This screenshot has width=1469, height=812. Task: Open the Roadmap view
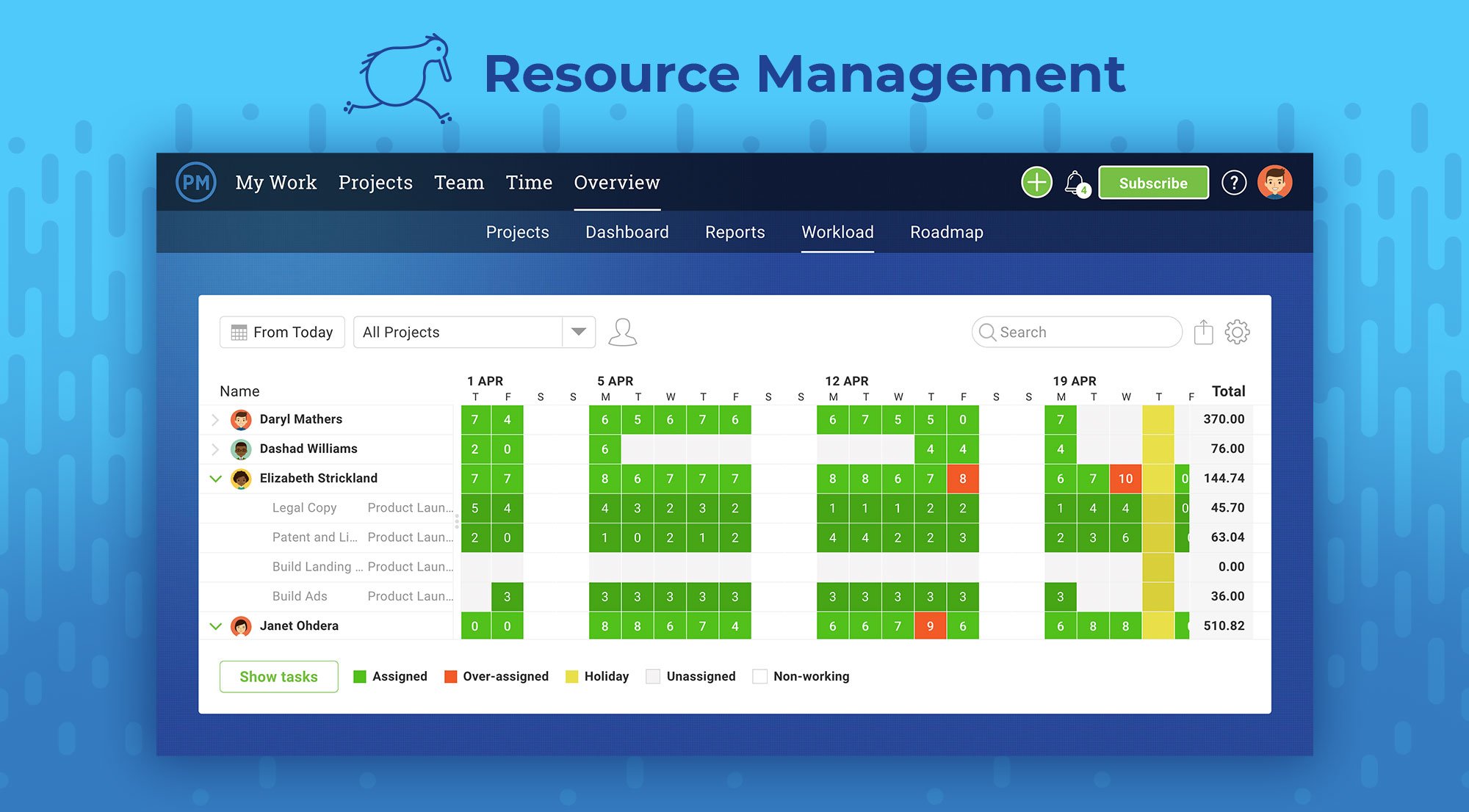coord(946,232)
